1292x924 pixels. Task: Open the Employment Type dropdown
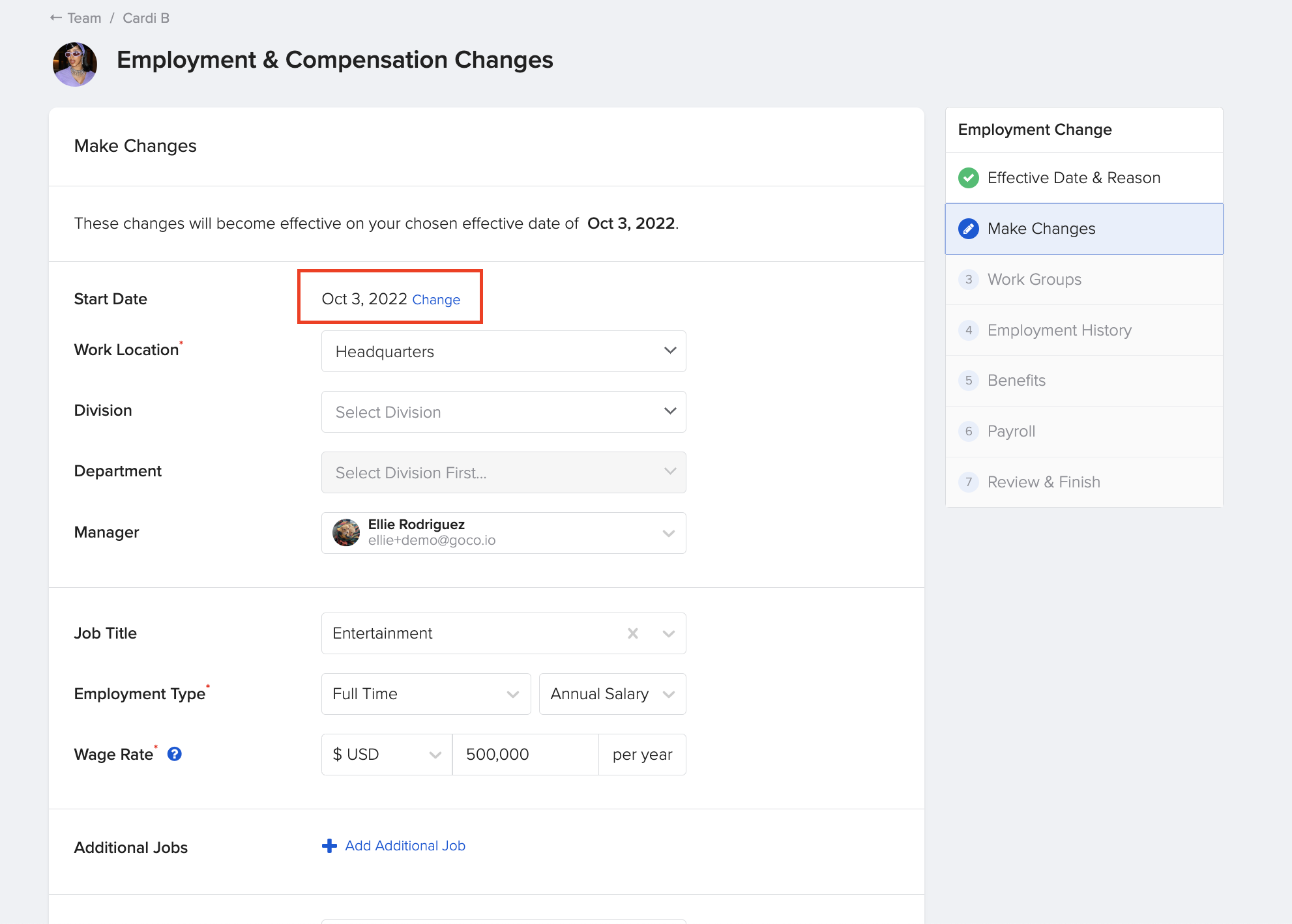[x=512, y=693]
